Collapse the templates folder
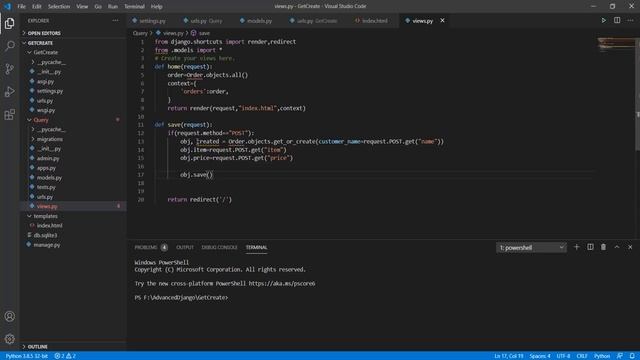 (x=45, y=216)
